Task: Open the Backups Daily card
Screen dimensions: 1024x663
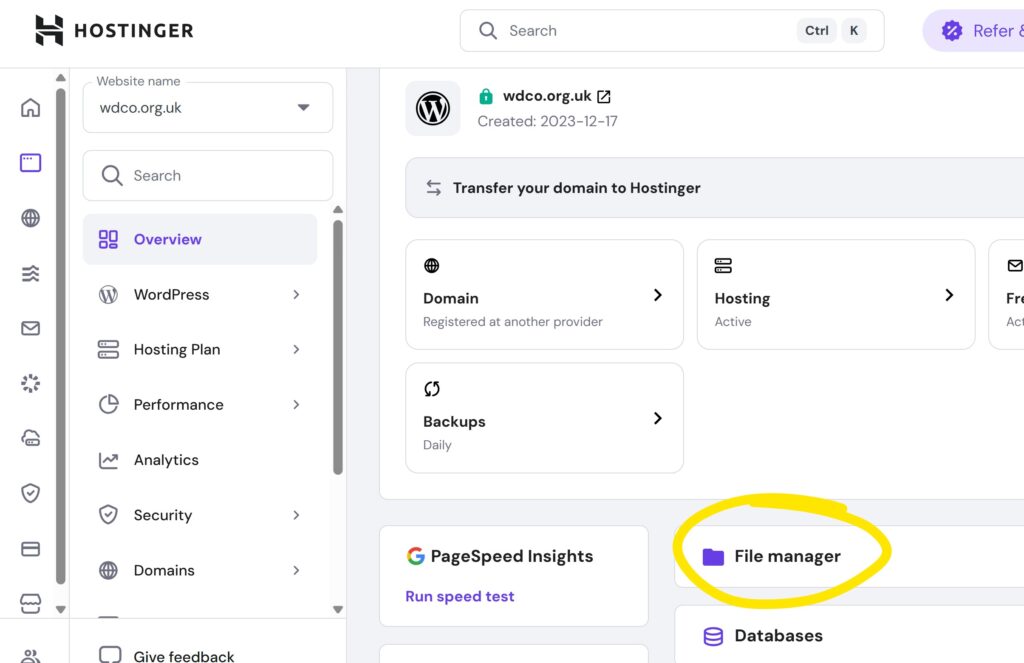Action: [544, 418]
